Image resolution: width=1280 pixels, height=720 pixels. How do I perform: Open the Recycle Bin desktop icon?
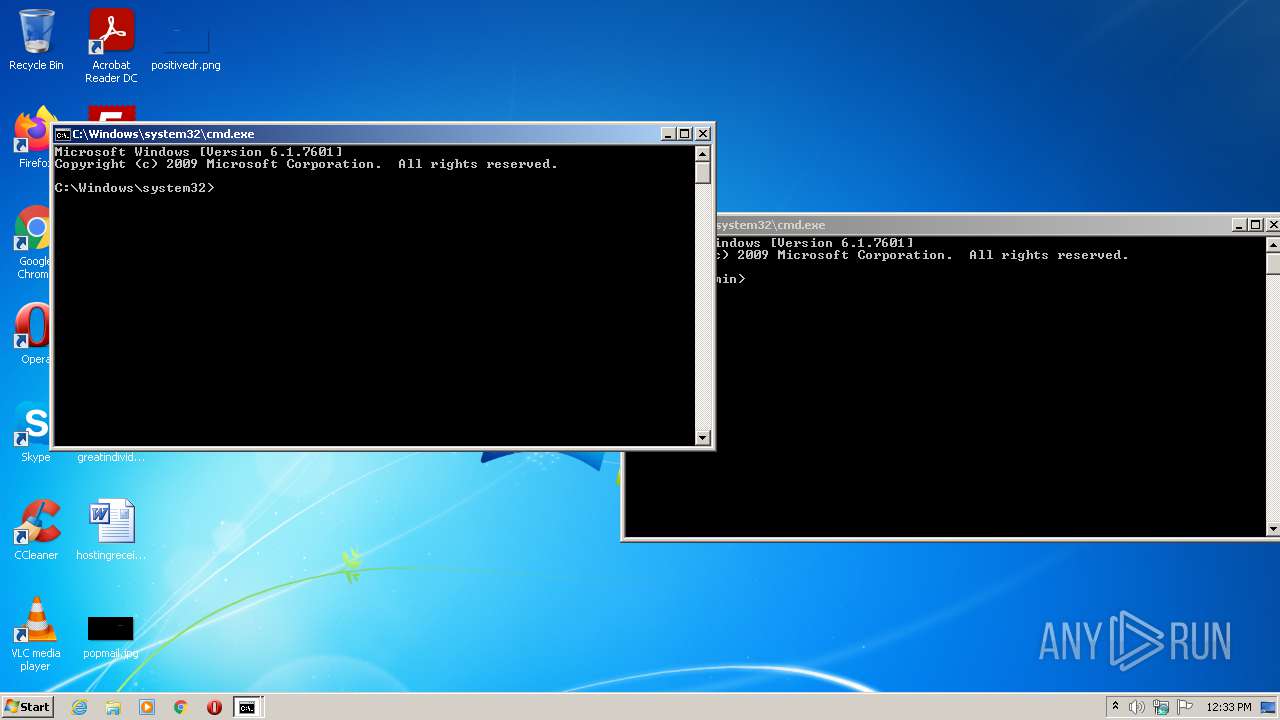point(36,40)
